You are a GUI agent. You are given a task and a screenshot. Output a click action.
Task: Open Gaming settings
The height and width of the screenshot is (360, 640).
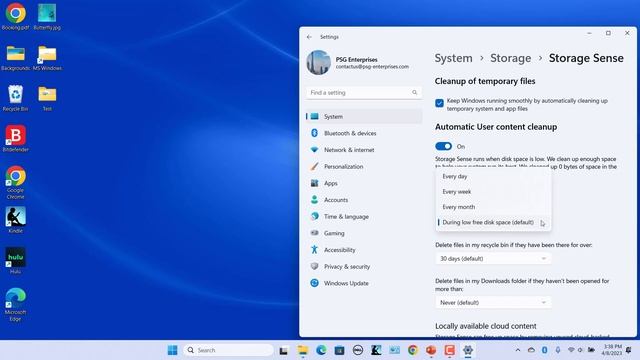click(x=364, y=233)
